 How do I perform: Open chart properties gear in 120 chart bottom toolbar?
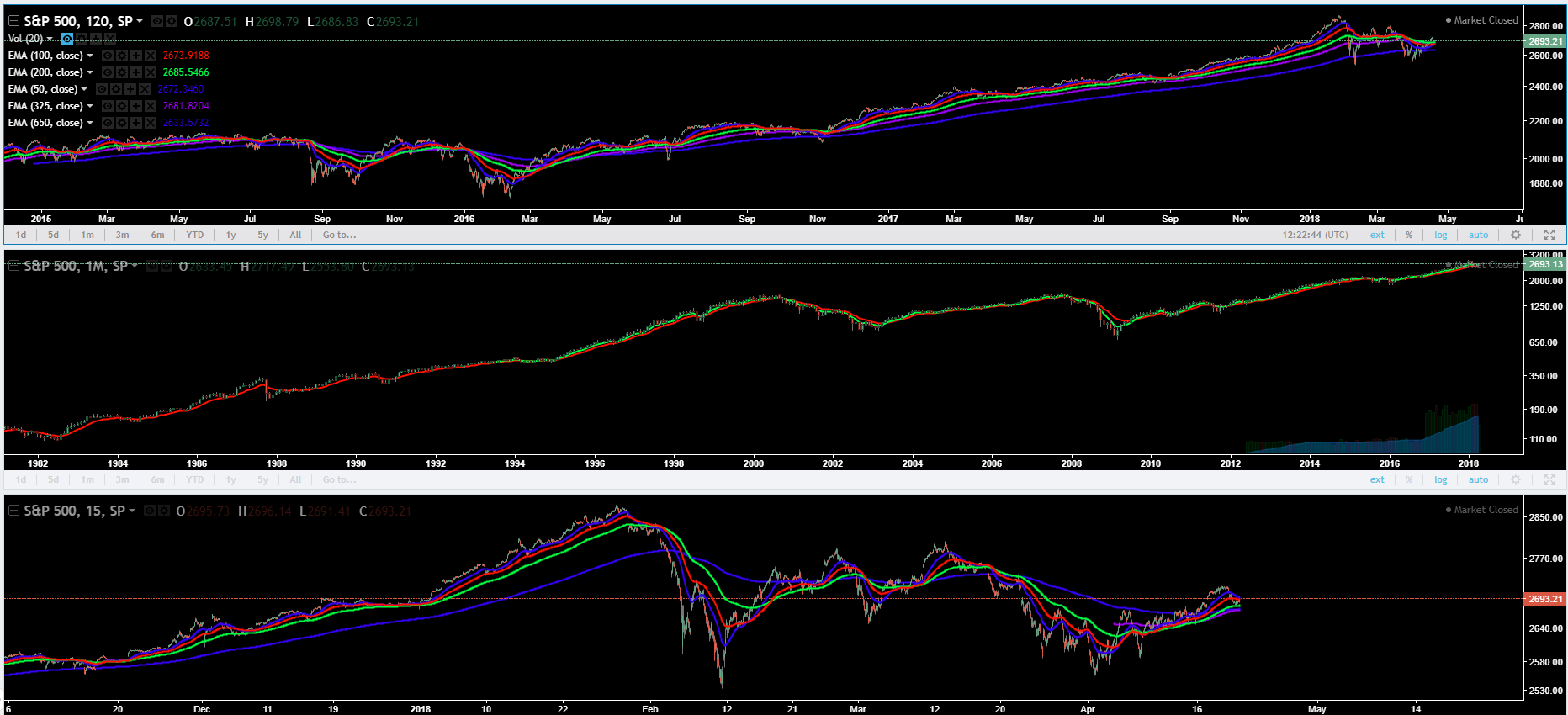tap(1516, 235)
